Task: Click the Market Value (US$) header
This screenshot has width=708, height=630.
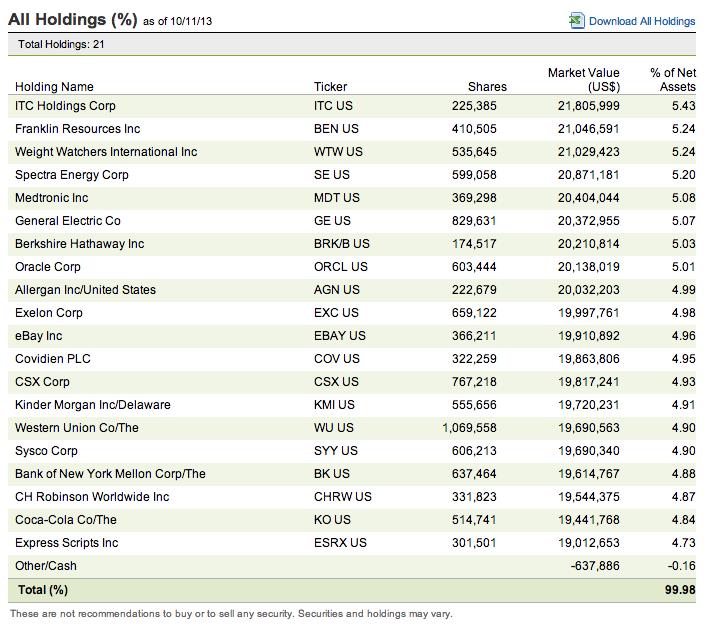Action: 583,79
